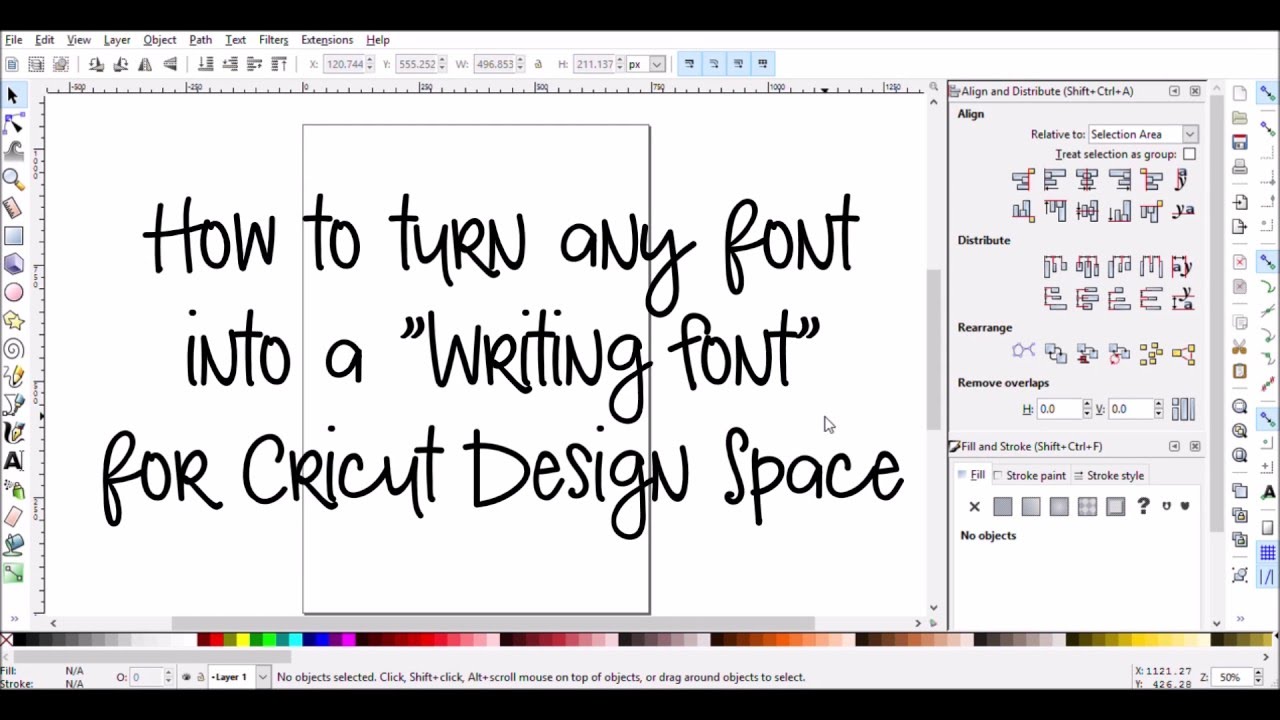Select the Paint bucket fill tool

coord(13,545)
